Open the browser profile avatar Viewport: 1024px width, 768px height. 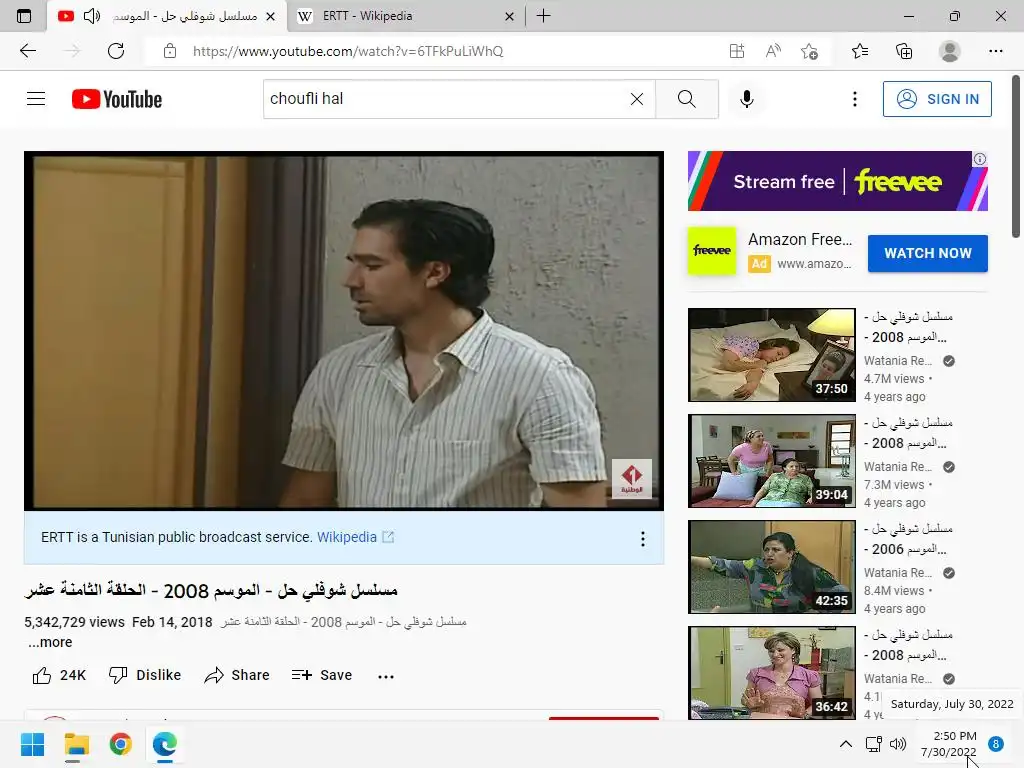tap(949, 51)
